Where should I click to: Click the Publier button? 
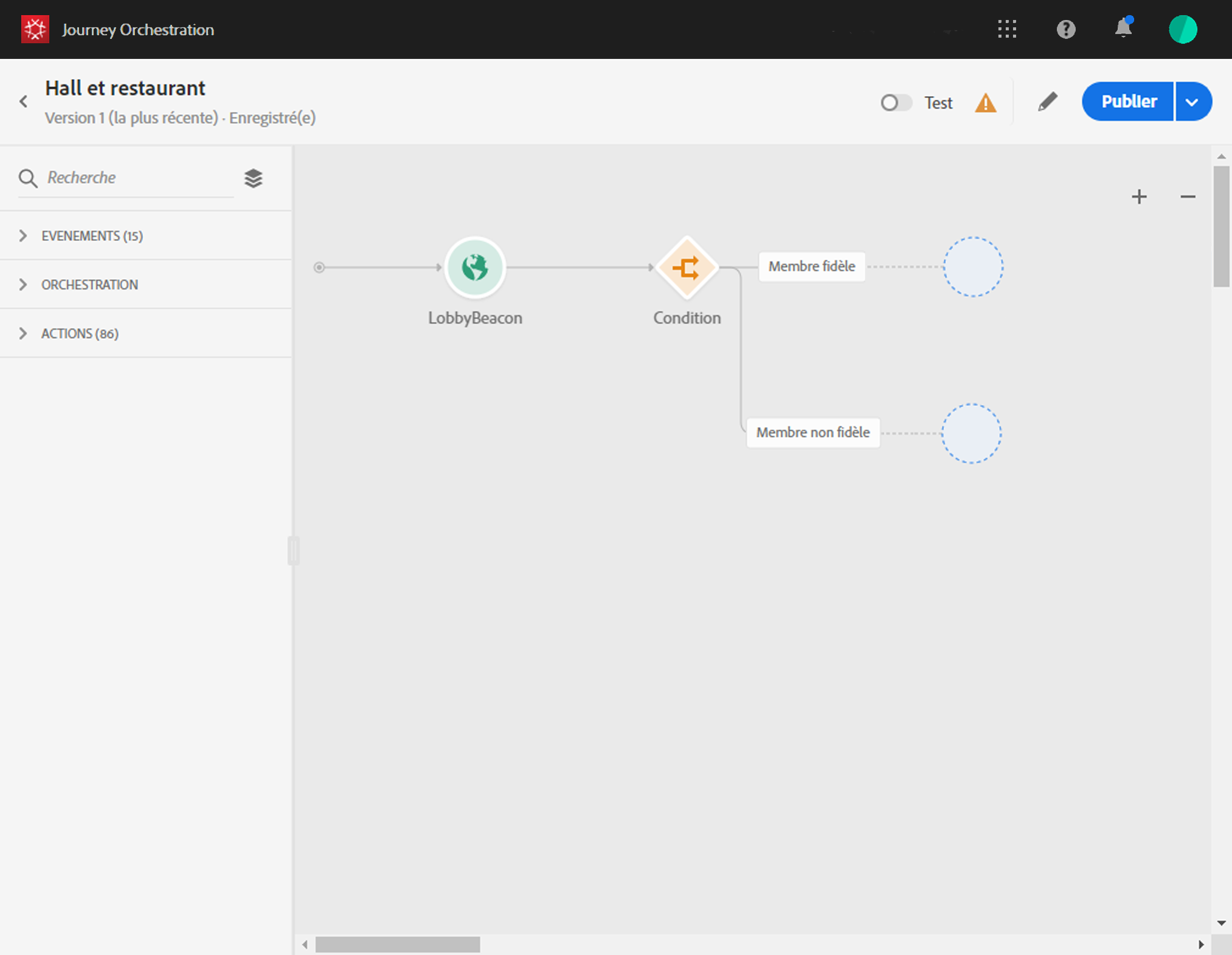point(1128,102)
